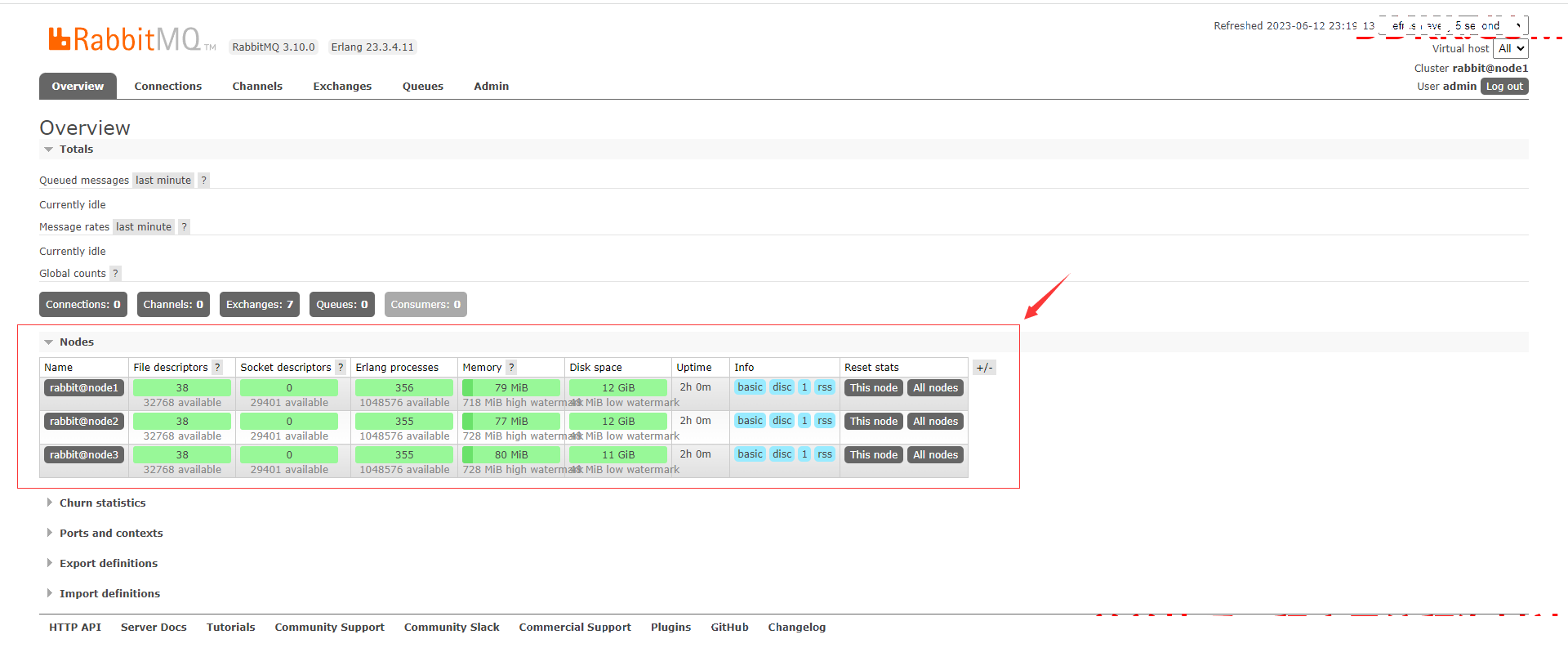The width and height of the screenshot is (1568, 648).
Task: Log out of admin user
Action: 1504,87
